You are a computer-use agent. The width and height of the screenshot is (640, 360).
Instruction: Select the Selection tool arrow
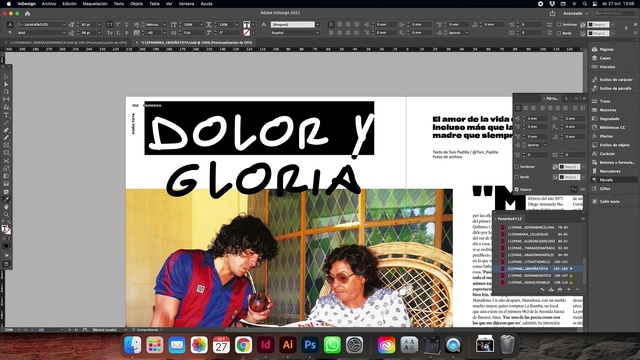click(x=6, y=76)
